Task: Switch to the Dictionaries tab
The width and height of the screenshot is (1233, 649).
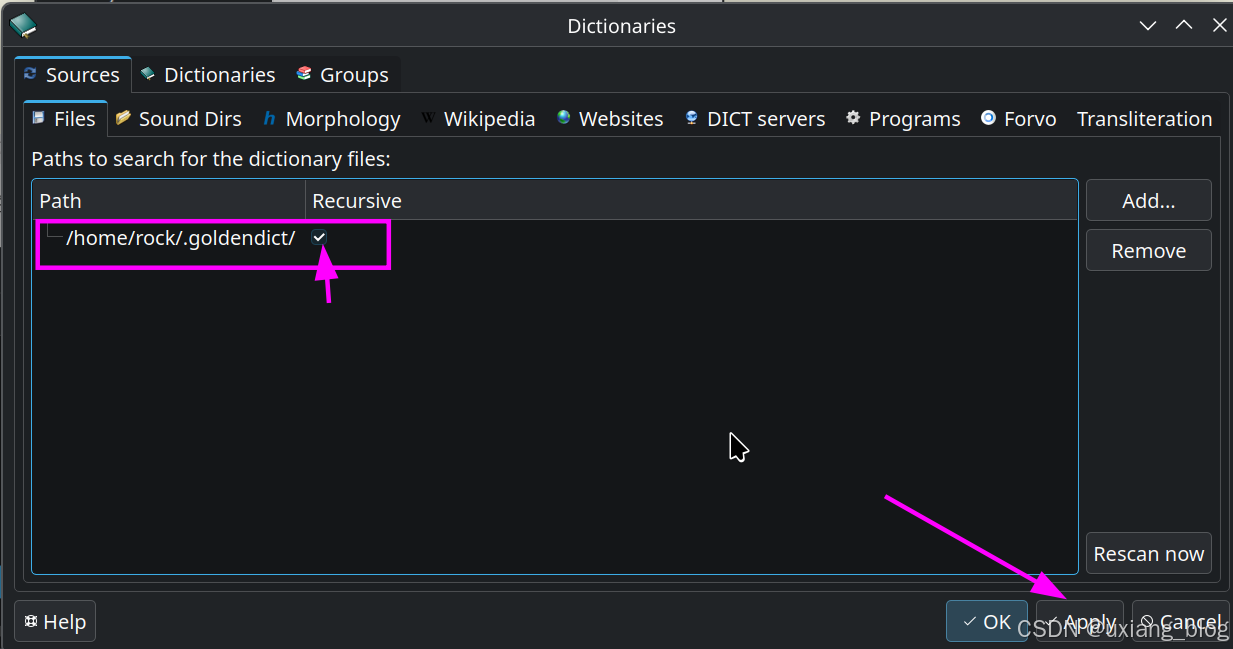Action: click(x=208, y=75)
